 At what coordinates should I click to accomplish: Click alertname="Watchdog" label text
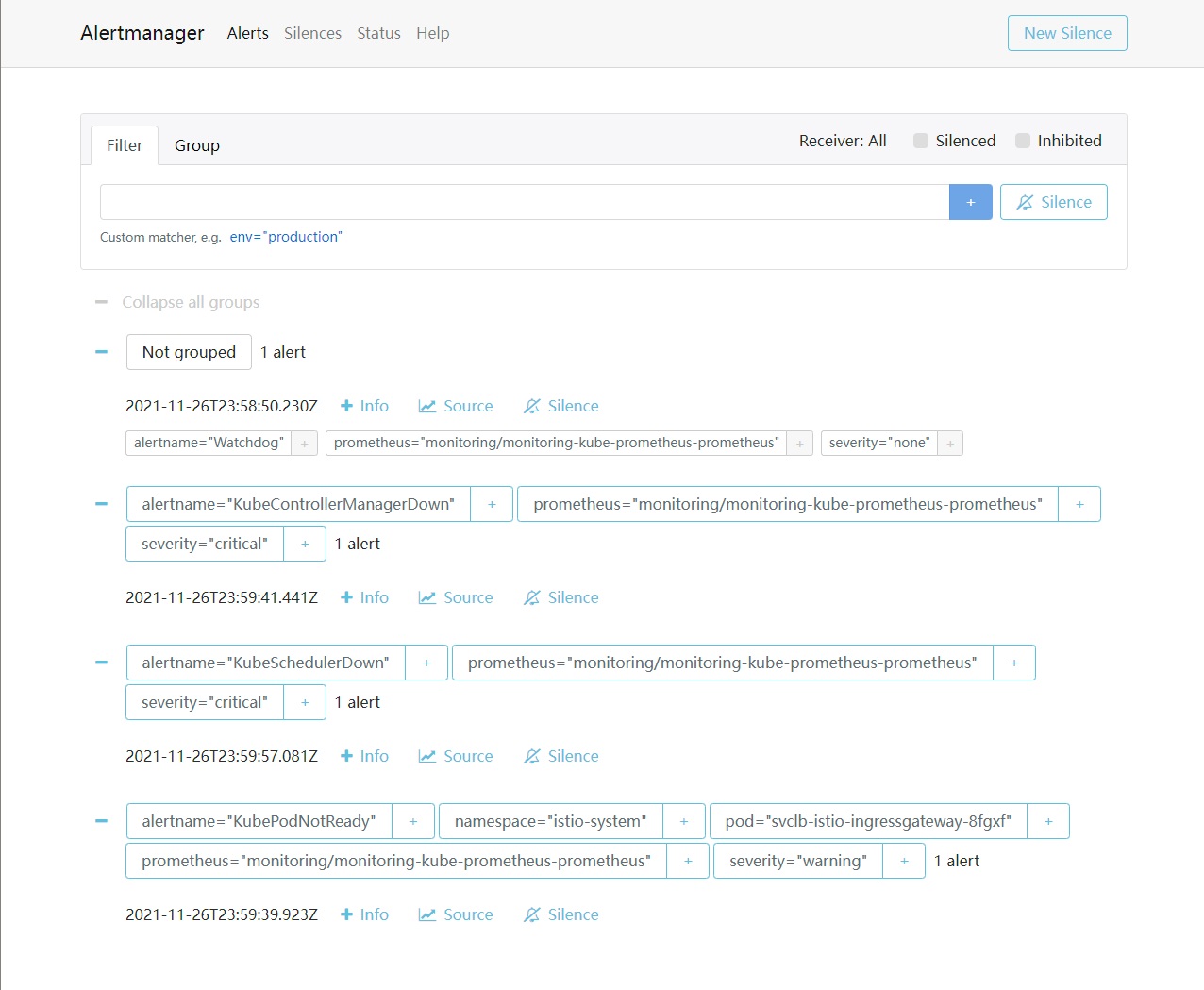coord(209,443)
